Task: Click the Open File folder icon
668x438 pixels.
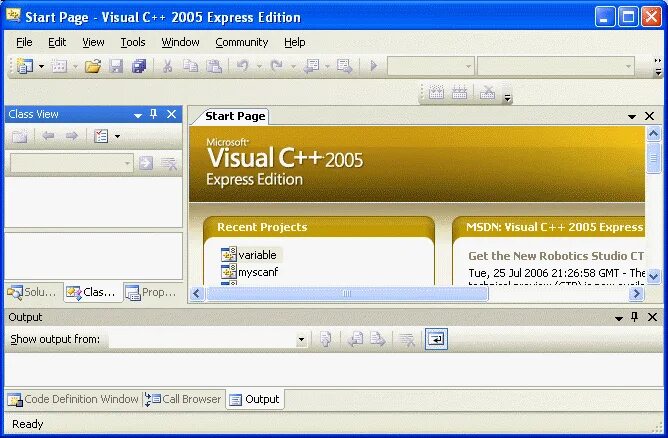Action: point(92,66)
